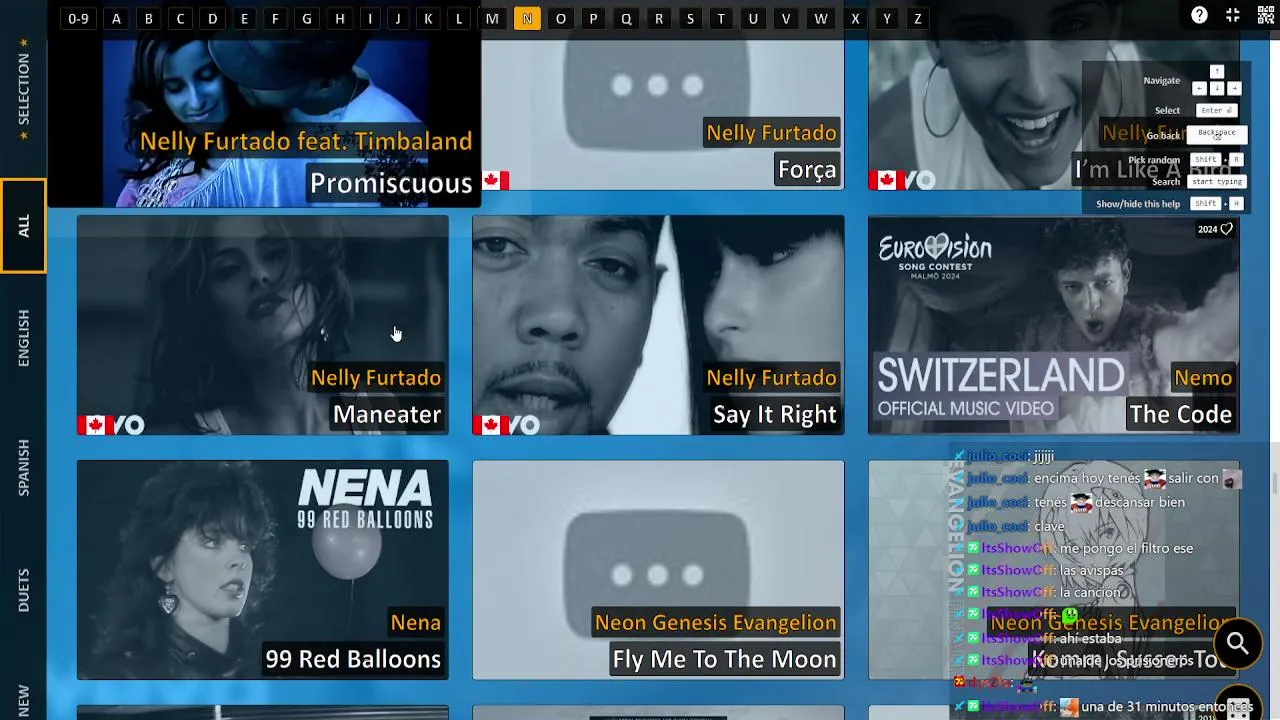The image size is (1280, 720).
Task: Click the highlighted letter N tab
Action: click(527, 19)
